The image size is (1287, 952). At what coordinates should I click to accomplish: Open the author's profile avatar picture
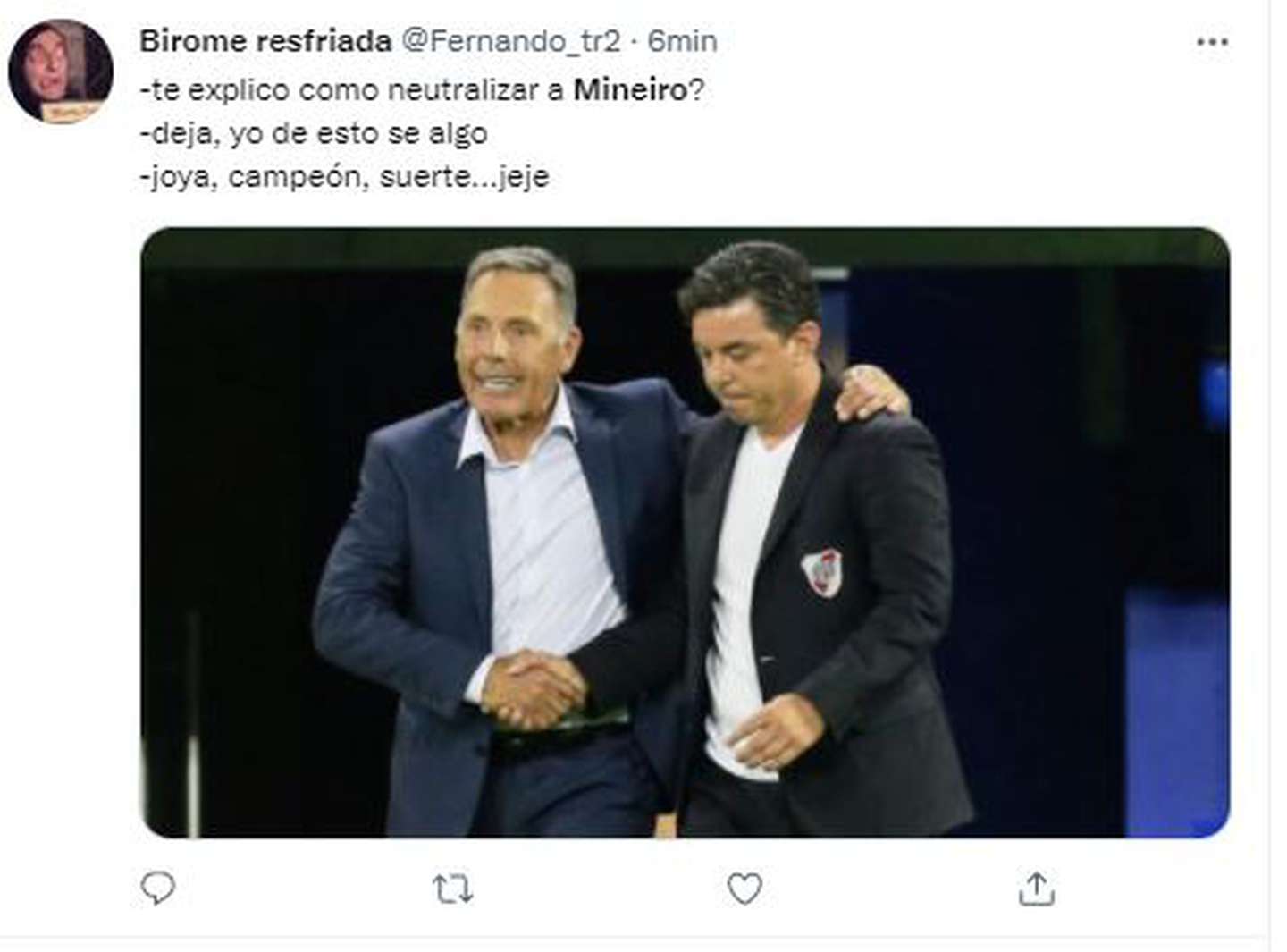coord(60,71)
